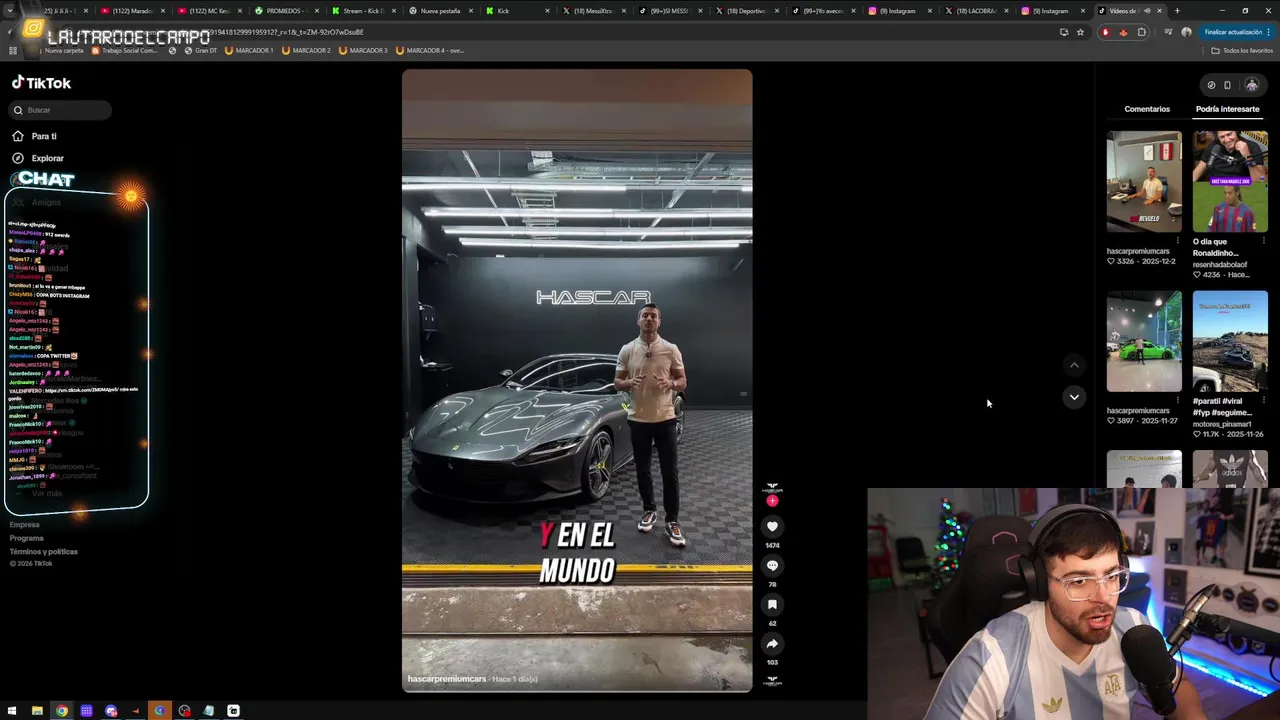This screenshot has height=720, width=1280.
Task: Open File Explorer from the taskbar
Action: [37, 711]
